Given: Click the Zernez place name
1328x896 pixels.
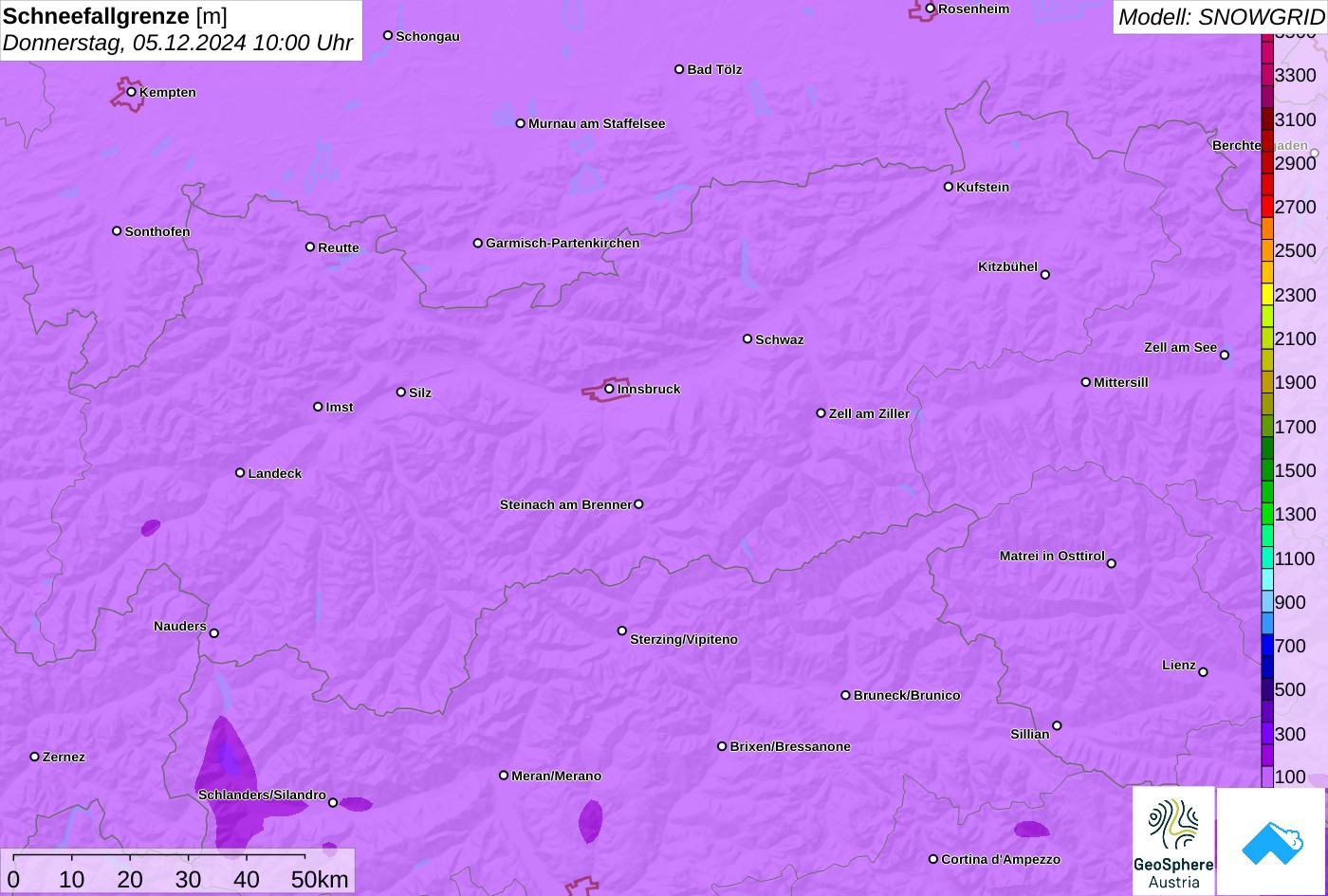Looking at the screenshot, I should [64, 757].
